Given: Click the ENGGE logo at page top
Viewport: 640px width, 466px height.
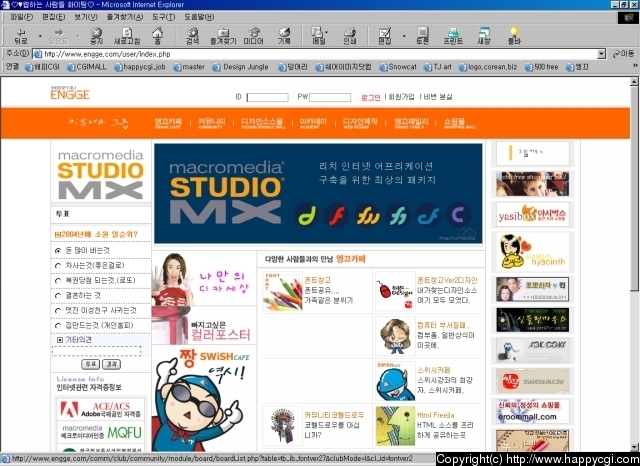Looking at the screenshot, I should tap(70, 93).
